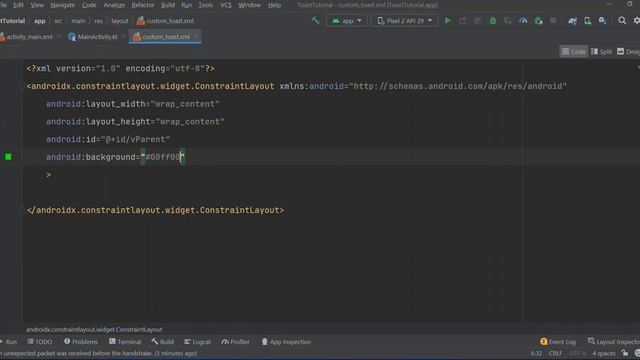Start debugging with the green bug icon

493,20
